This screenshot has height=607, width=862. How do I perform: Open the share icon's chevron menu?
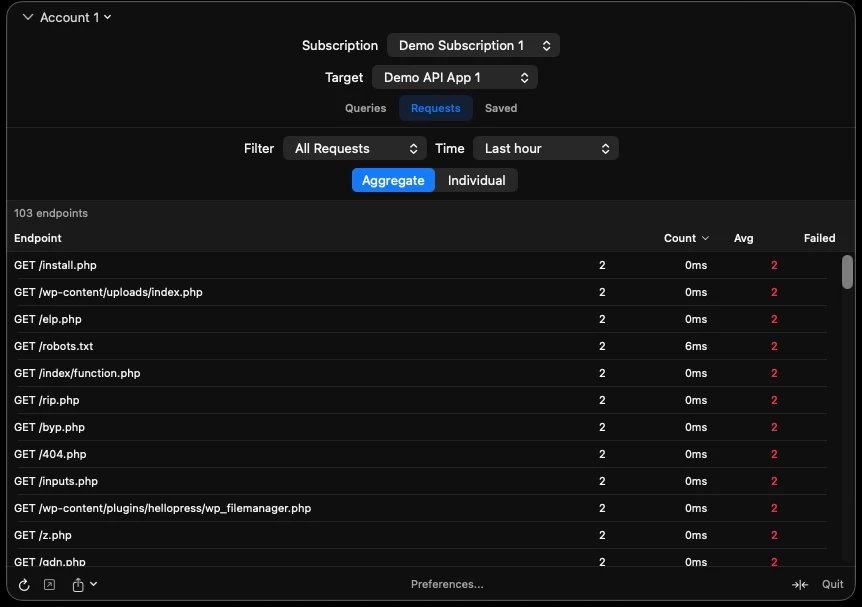click(x=94, y=584)
